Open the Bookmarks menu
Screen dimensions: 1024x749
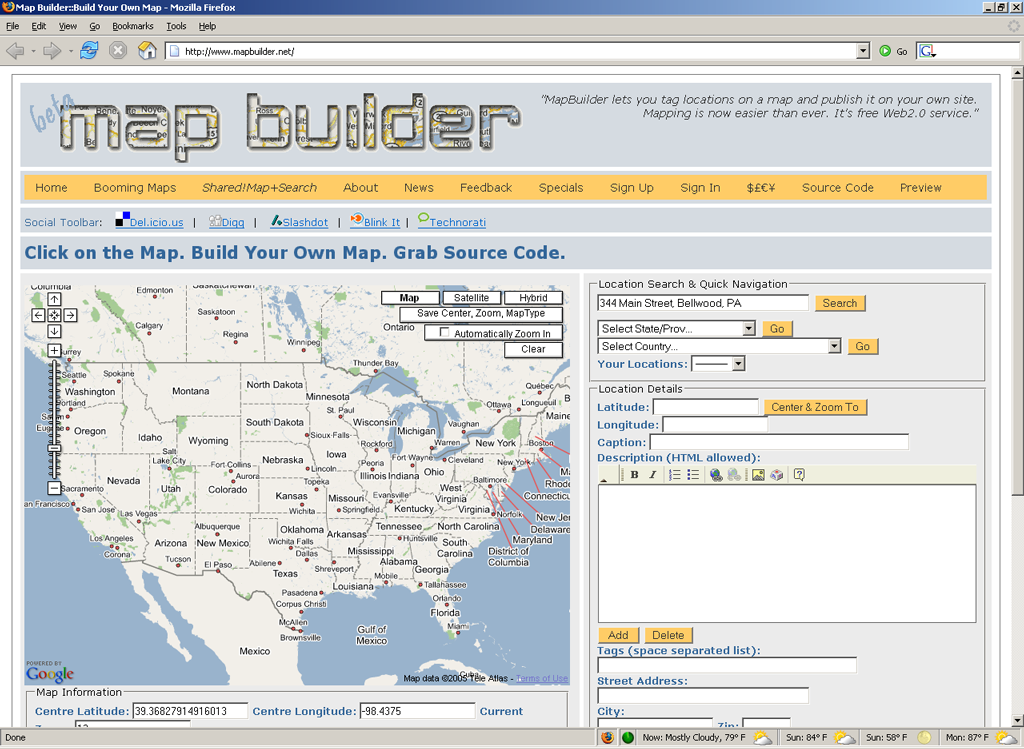tap(133, 26)
